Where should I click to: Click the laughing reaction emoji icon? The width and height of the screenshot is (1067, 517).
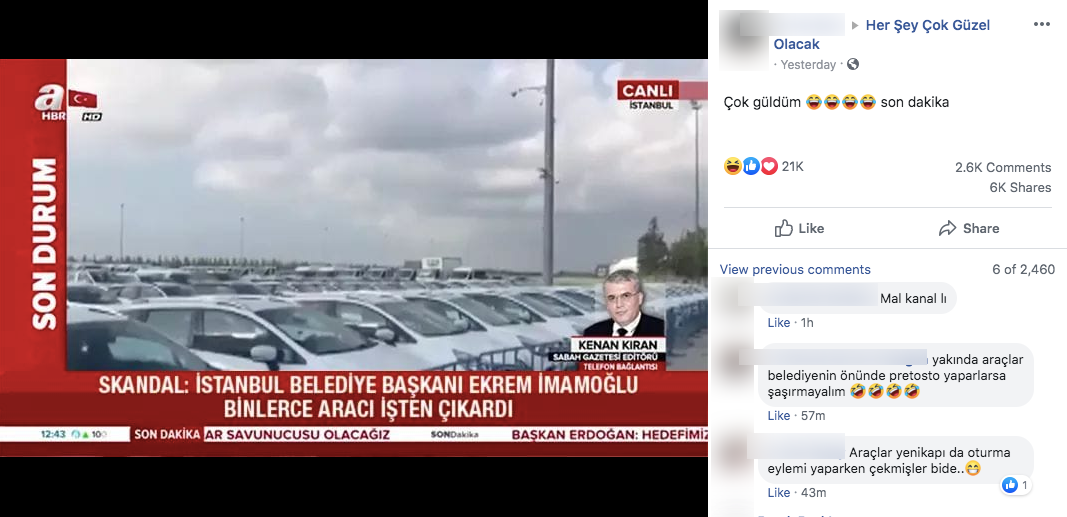coord(733,166)
